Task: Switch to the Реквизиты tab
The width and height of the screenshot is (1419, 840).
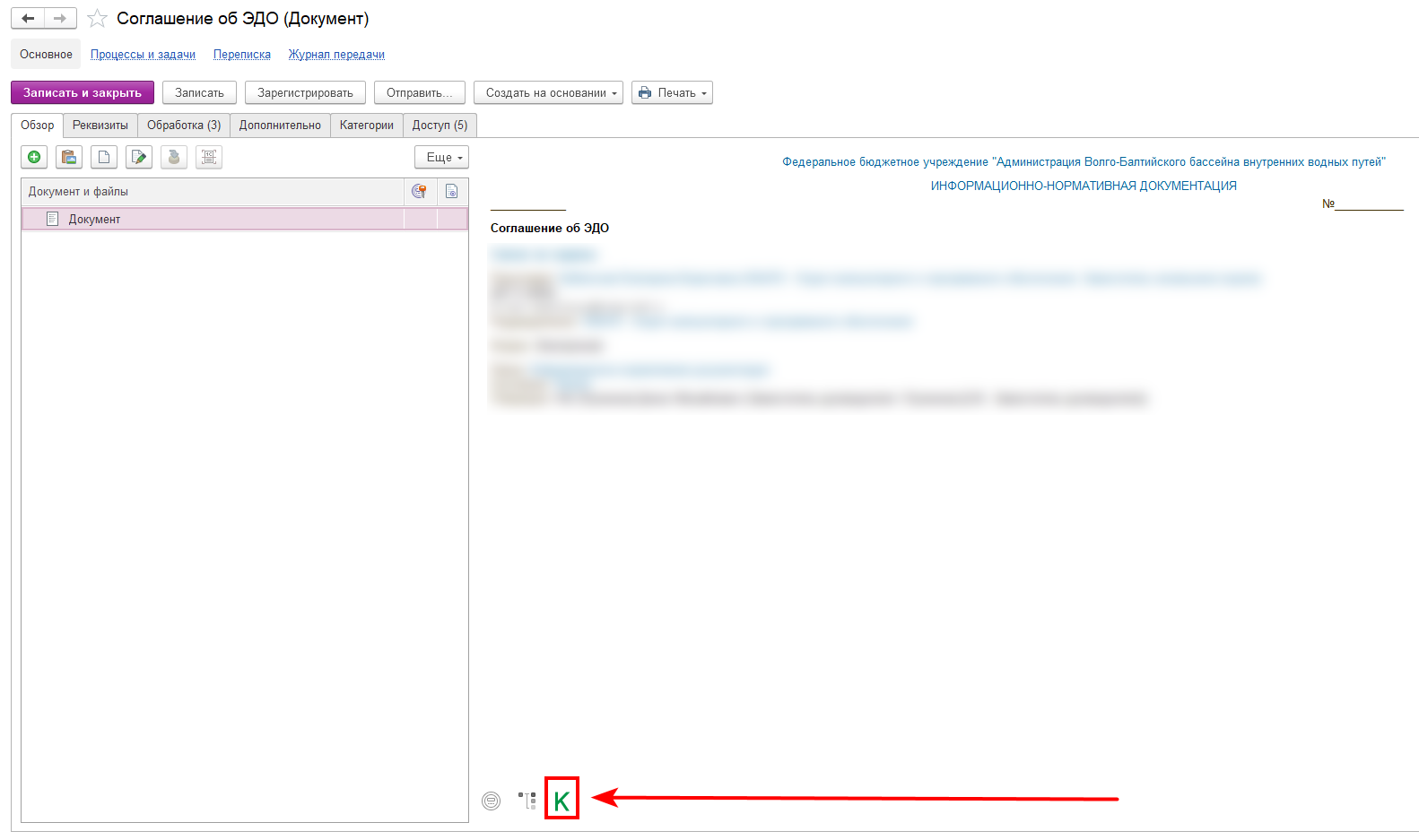Action: point(100,126)
